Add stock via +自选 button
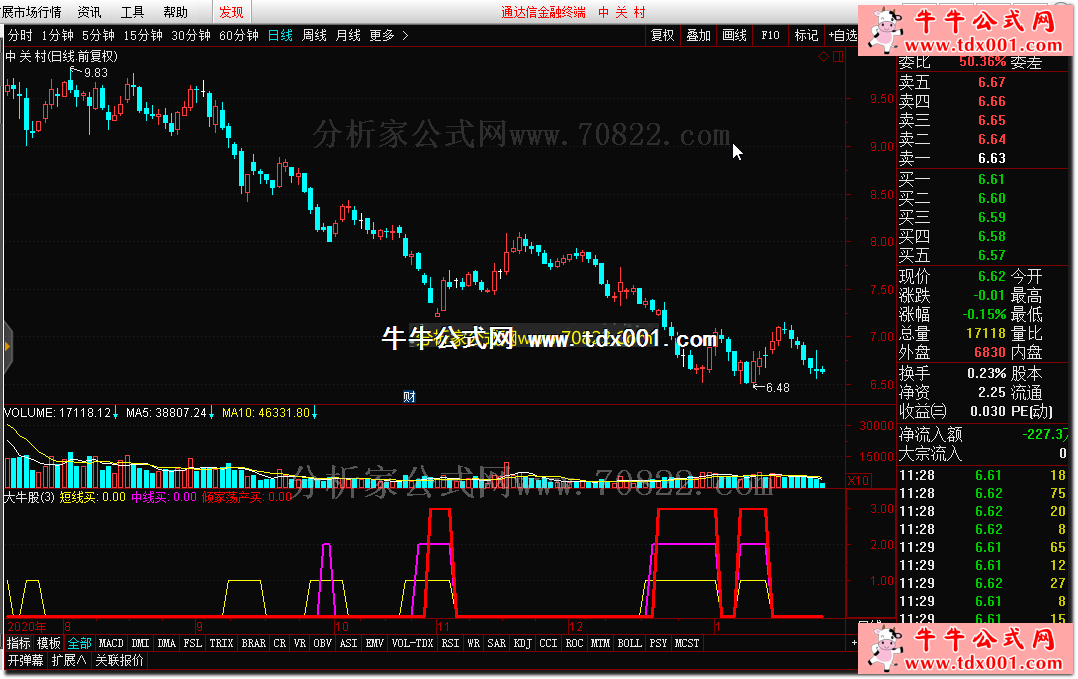The image size is (1078, 679). [843, 35]
